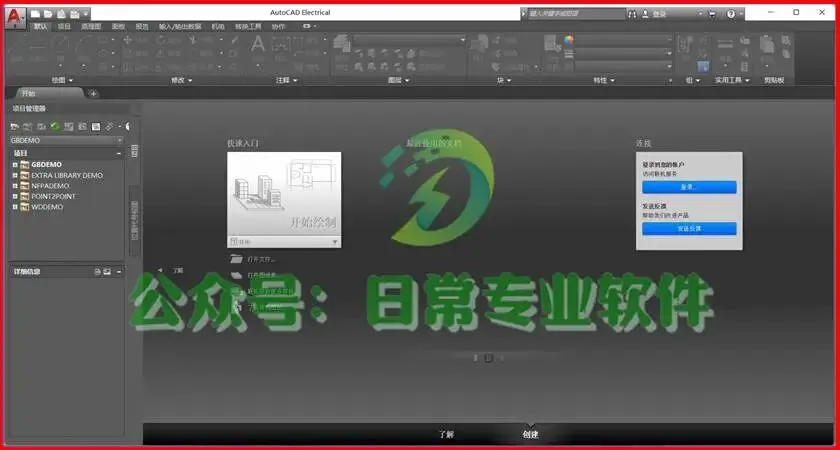This screenshot has height=450, width=840.
Task: Select the large Text (A) tool in ribbon
Action: tap(258, 45)
